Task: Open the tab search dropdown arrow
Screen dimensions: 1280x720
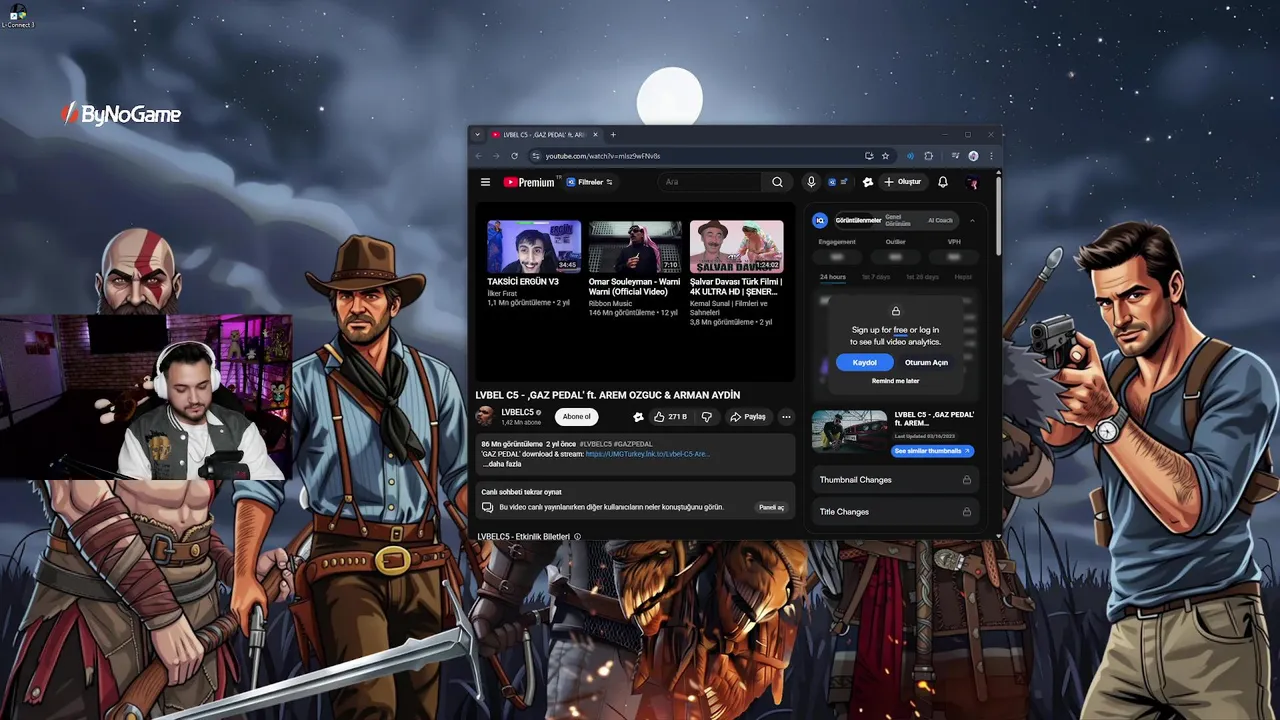Action: (477, 134)
